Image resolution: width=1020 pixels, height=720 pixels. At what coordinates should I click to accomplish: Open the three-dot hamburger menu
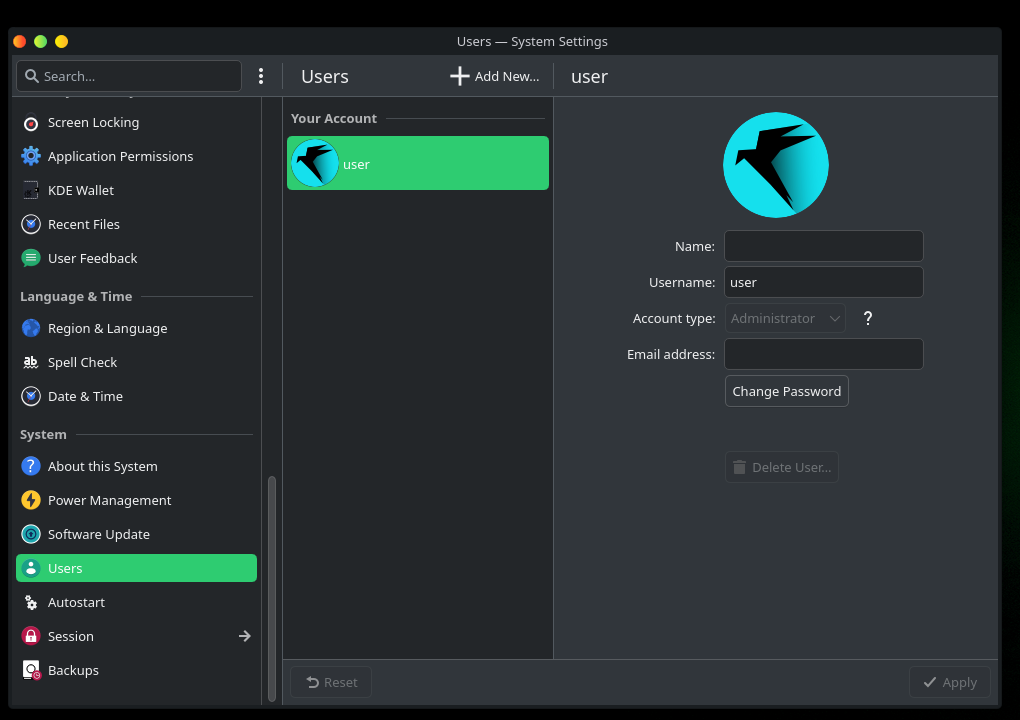tap(261, 77)
